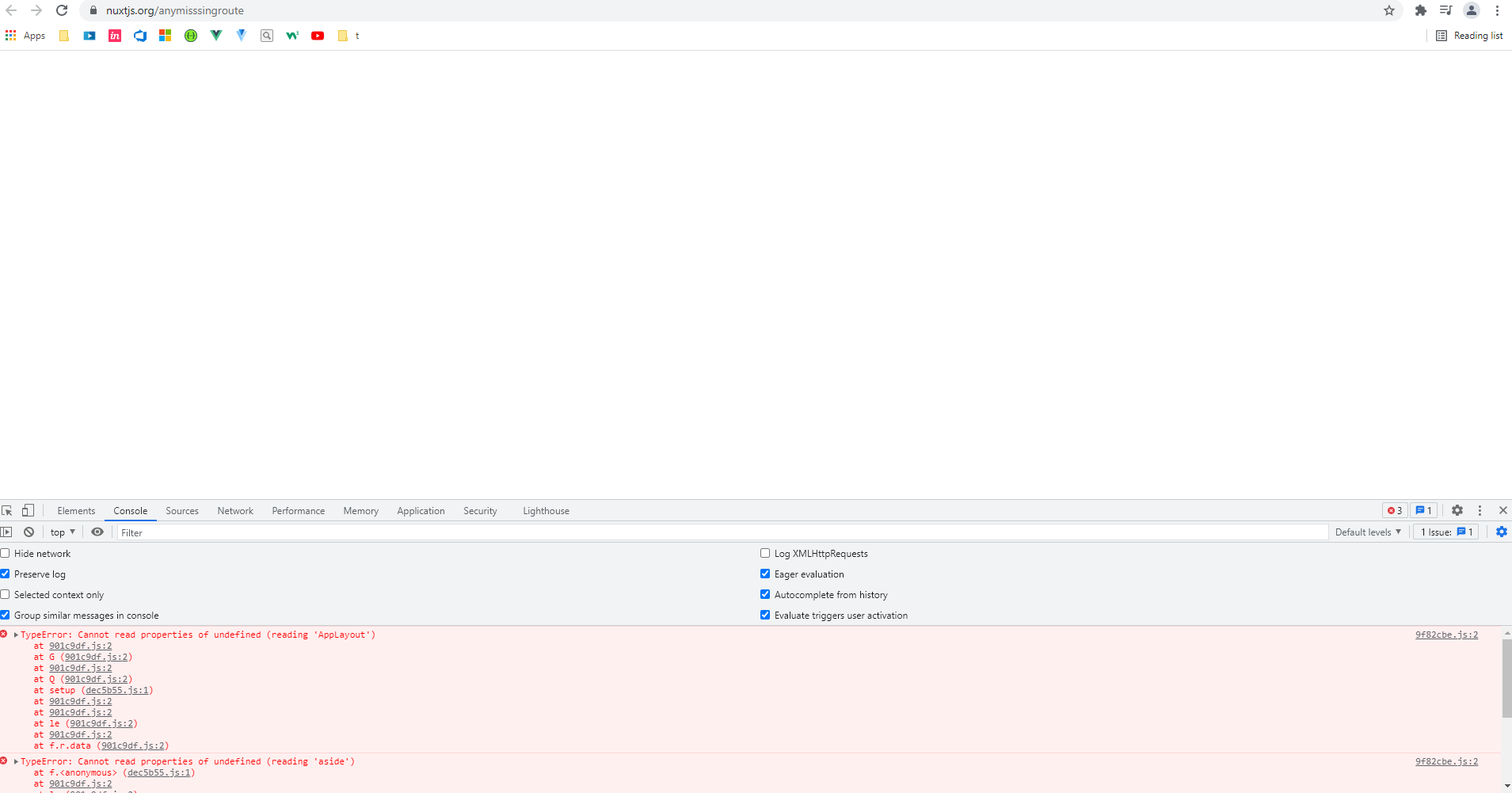Open the Default levels dropdown
Screen dimensions: 1512x793
[1368, 532]
